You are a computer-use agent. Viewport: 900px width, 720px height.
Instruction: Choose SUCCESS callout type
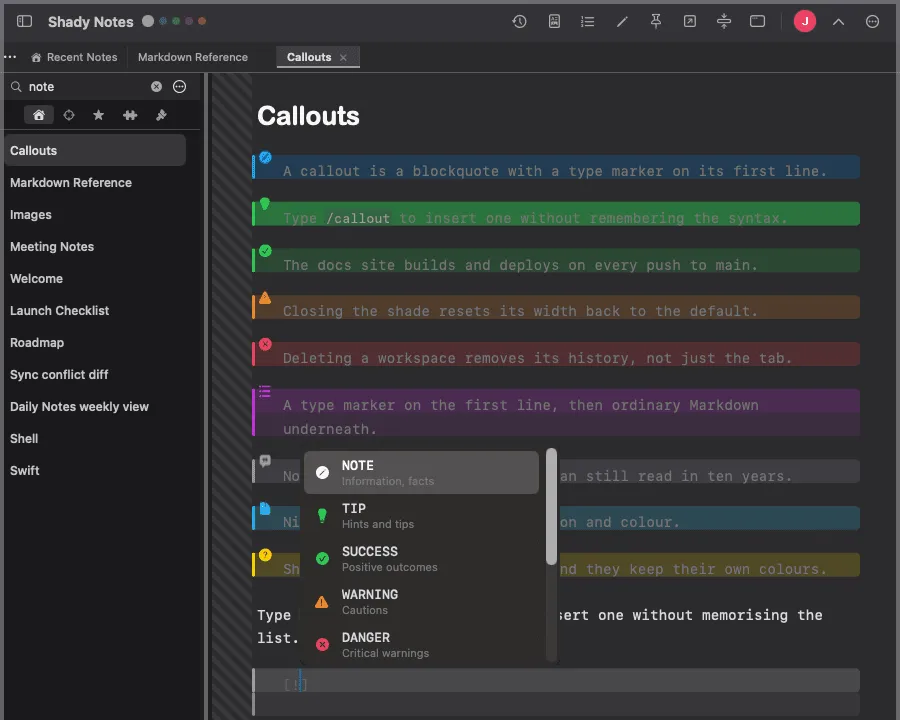(x=421, y=559)
